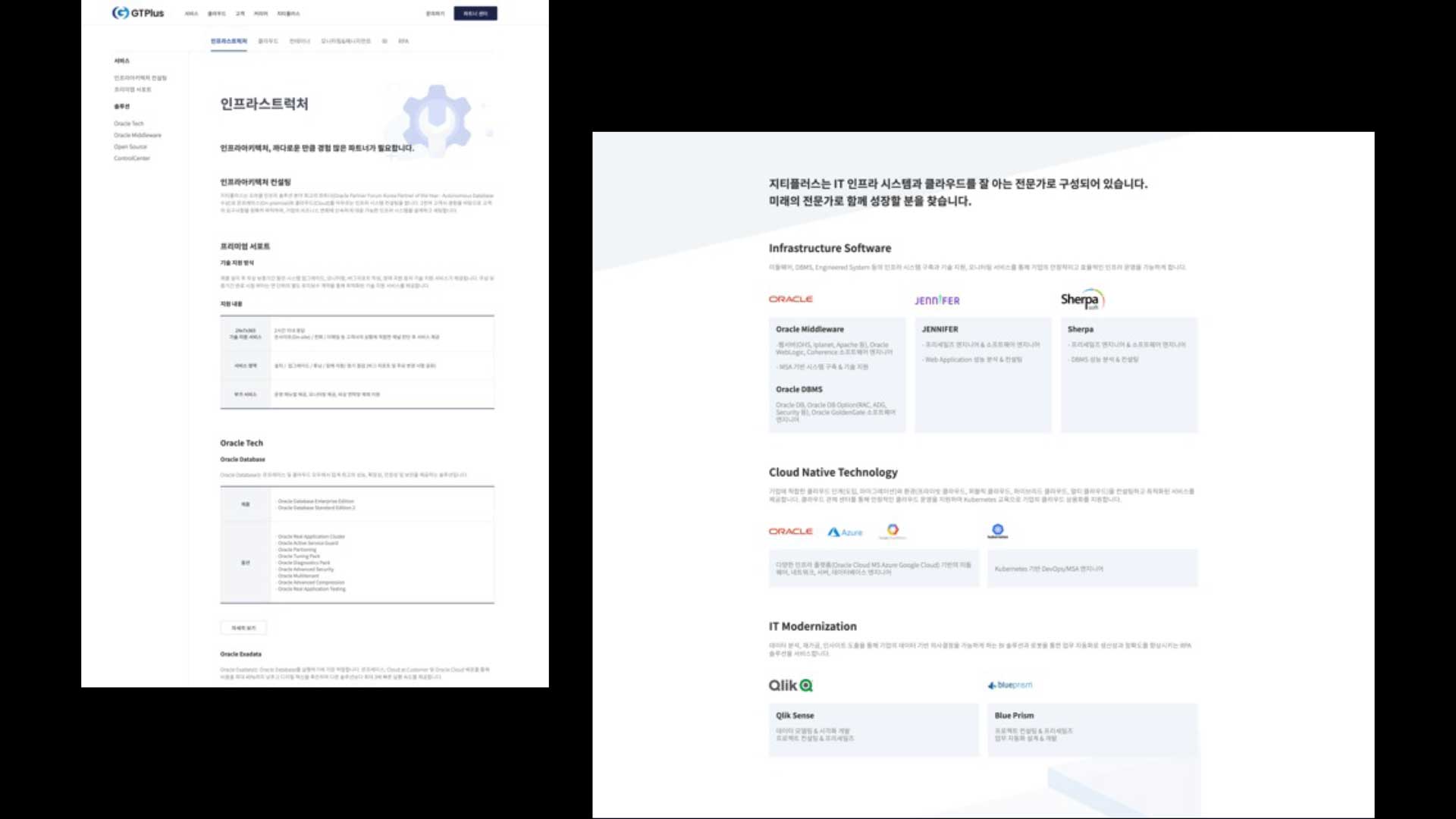Open Oracle Middleware in the left sidebar

(x=137, y=135)
